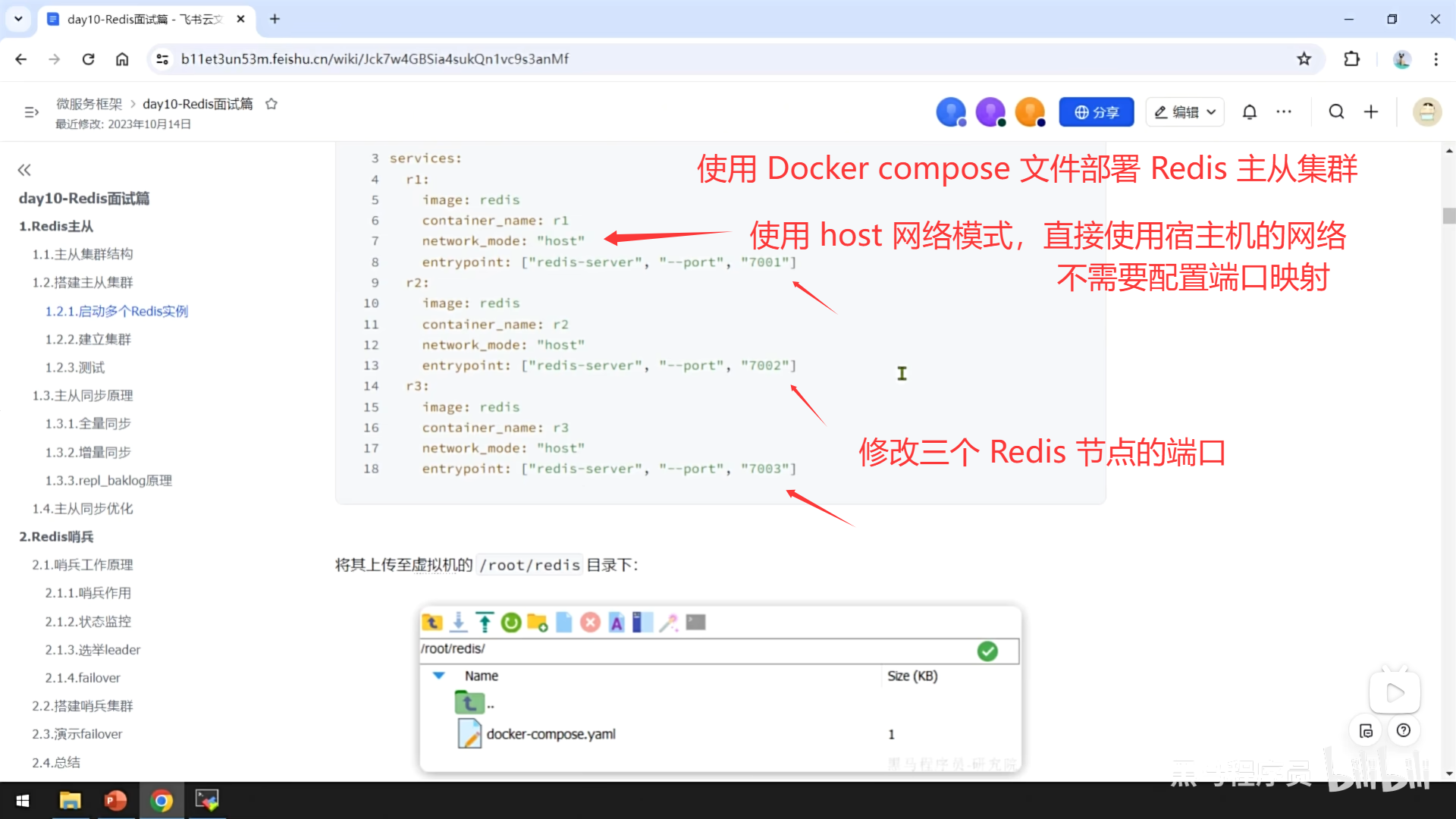Collapse the outline sidebar

point(24,170)
